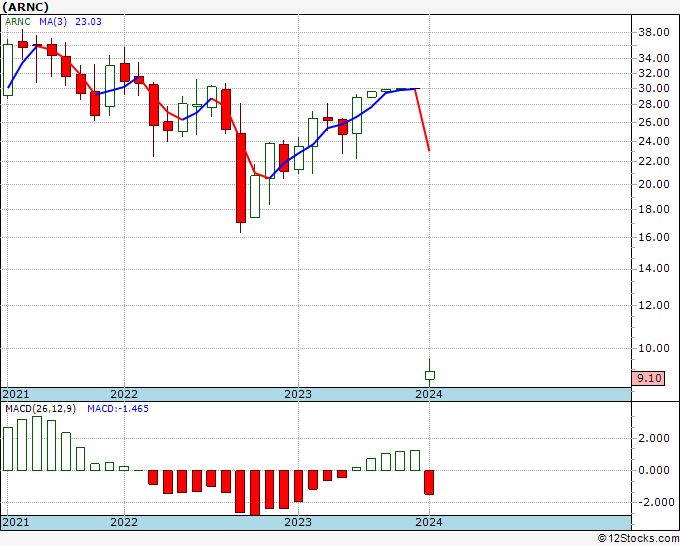This screenshot has width=680, height=546.
Task: Click the (ARNC) chart title
Action: pos(25,7)
